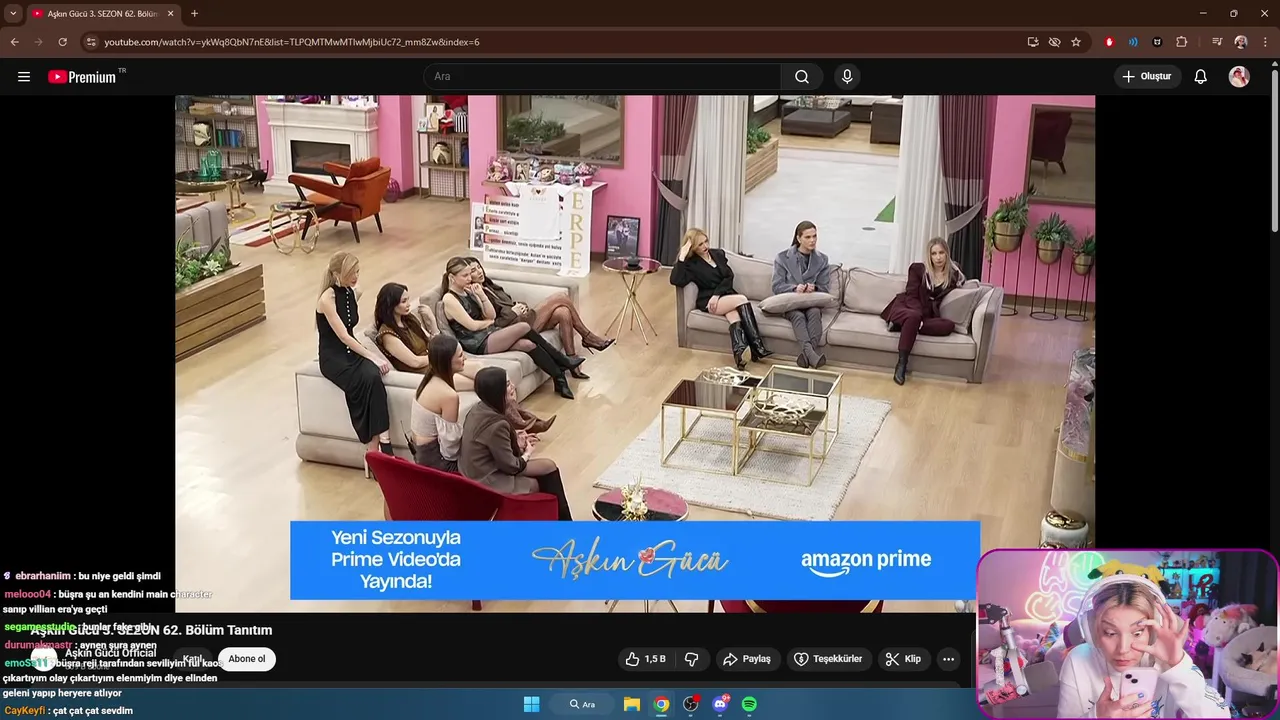
Task: Start voice search with microphone
Action: click(x=847, y=77)
